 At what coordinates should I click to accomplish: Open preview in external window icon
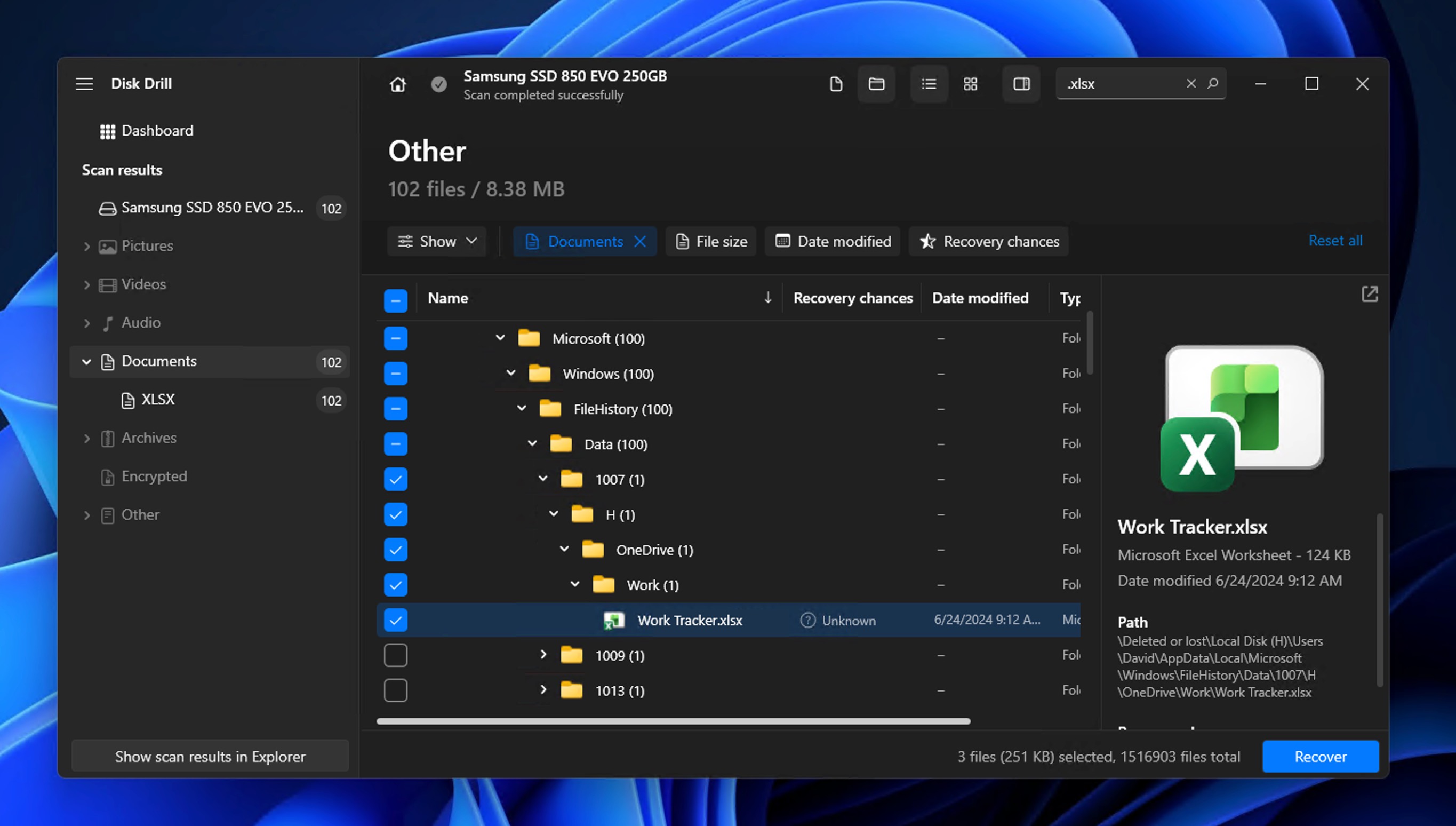[x=1369, y=294]
